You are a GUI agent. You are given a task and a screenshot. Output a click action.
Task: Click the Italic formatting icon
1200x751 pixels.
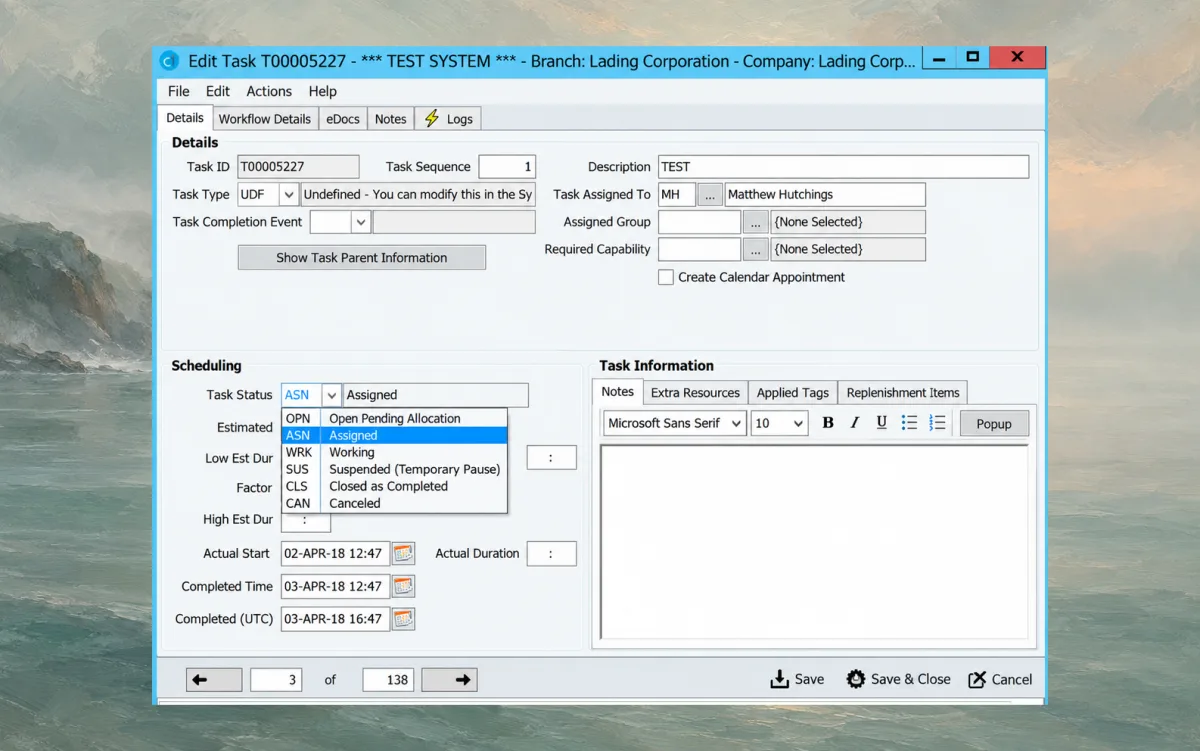point(855,423)
